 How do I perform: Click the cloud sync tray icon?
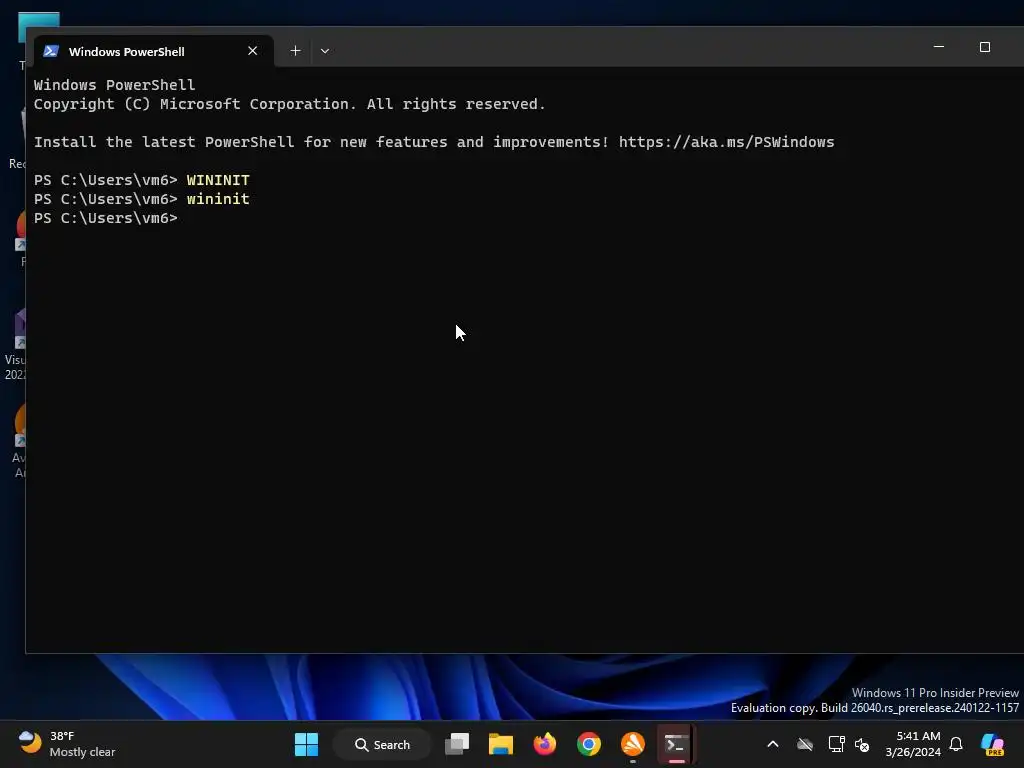click(805, 744)
